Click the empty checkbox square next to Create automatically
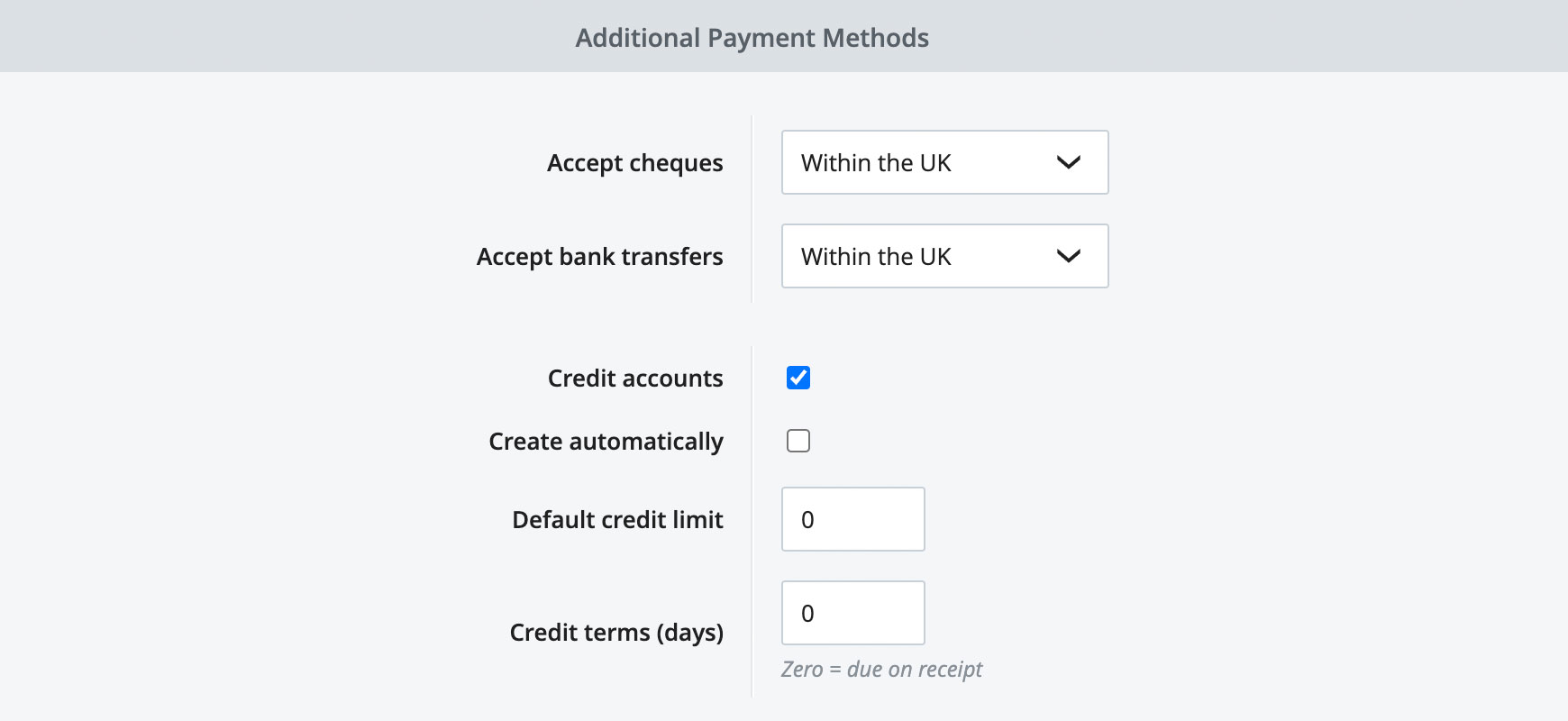The image size is (1568, 721). tap(797, 441)
